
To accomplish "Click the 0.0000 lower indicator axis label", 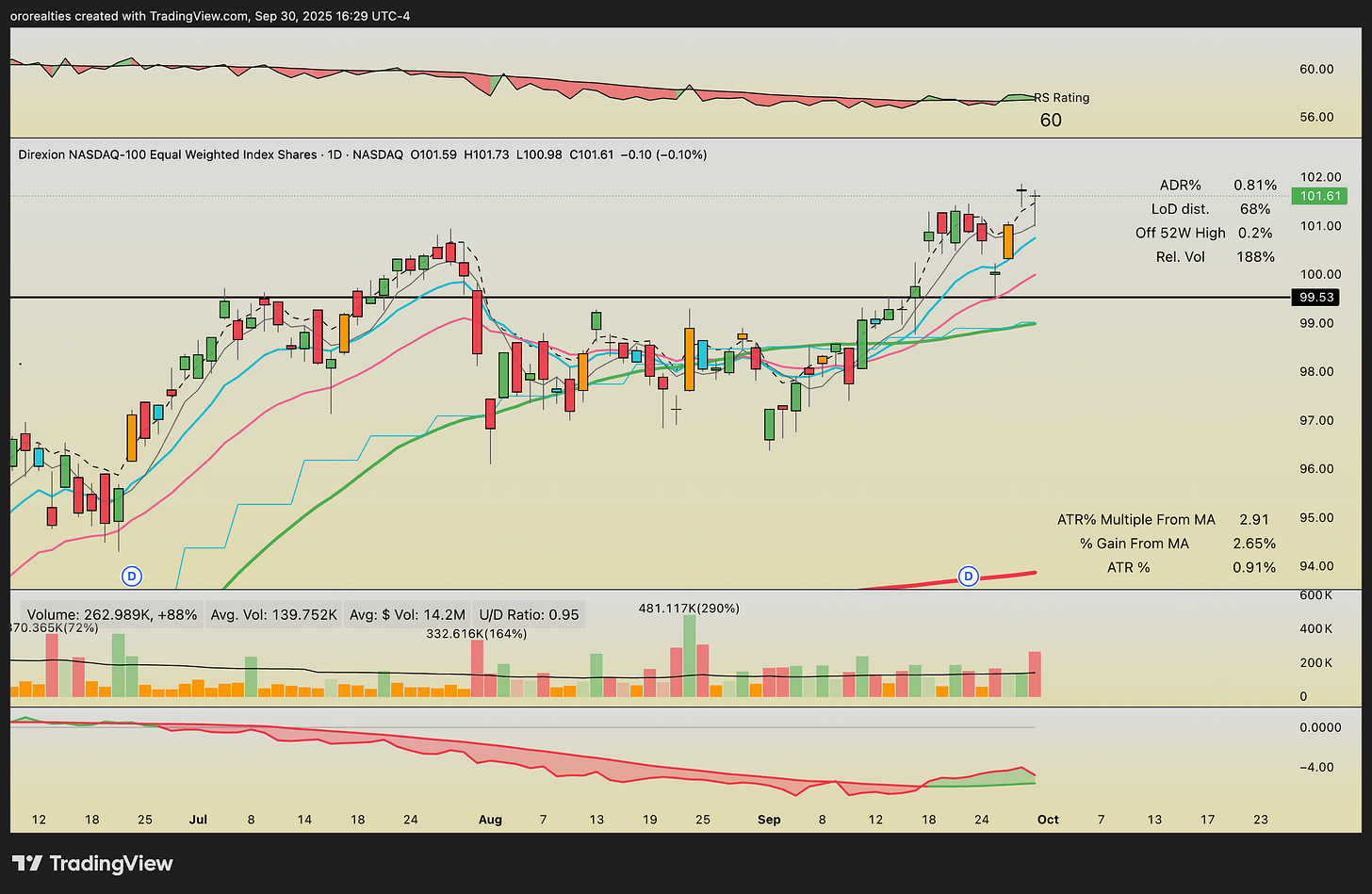I will pos(1319,727).
